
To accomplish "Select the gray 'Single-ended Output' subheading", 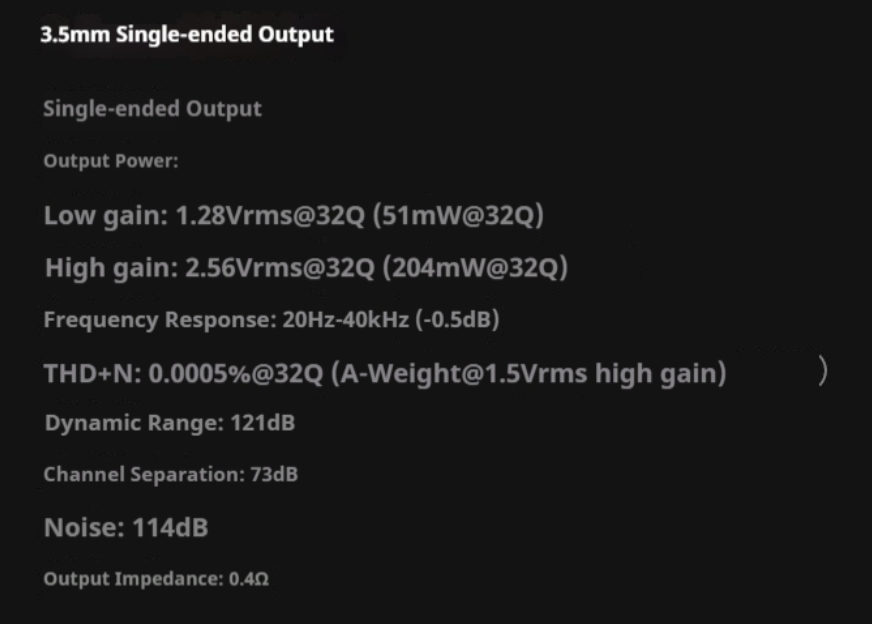I will click(x=152, y=109).
